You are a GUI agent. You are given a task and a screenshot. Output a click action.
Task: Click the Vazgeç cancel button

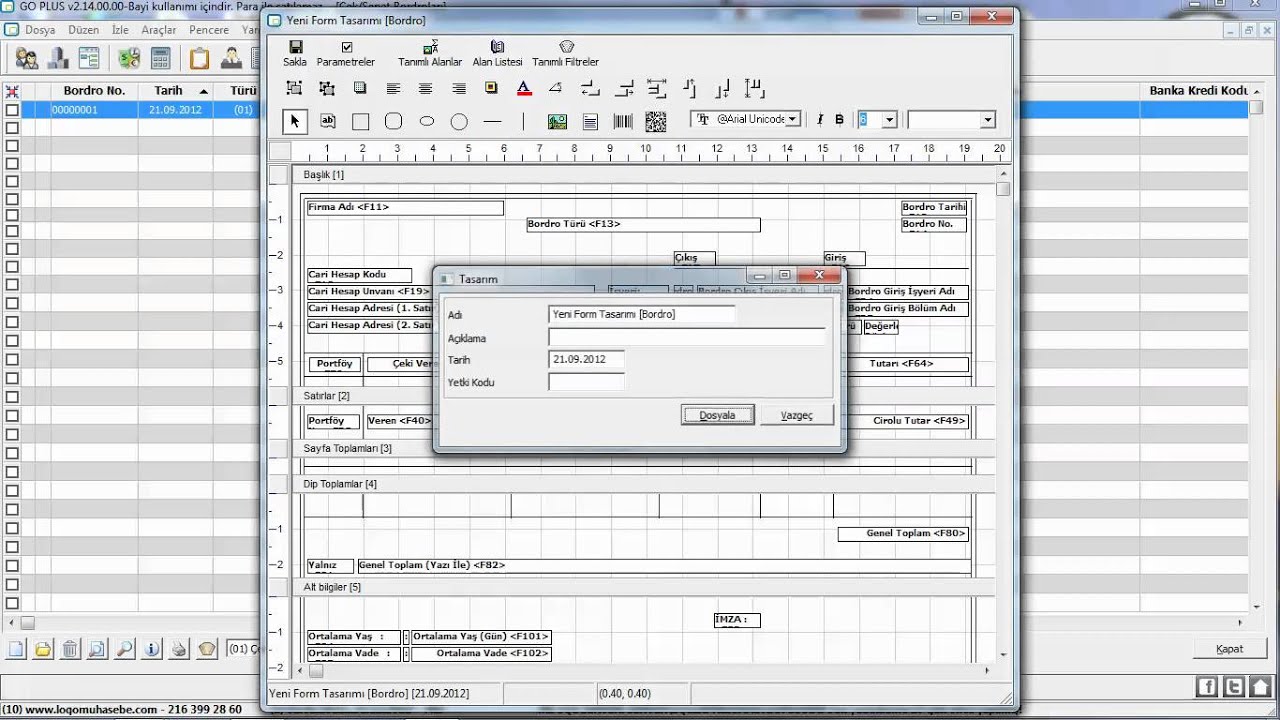(x=797, y=415)
